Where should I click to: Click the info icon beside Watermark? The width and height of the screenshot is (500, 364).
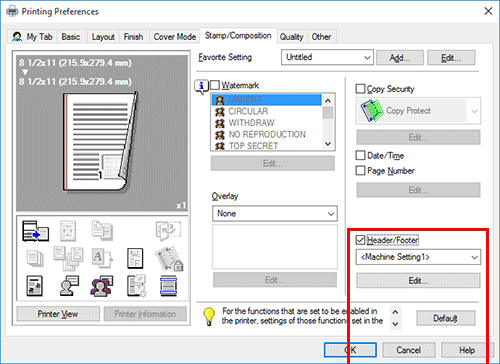201,87
